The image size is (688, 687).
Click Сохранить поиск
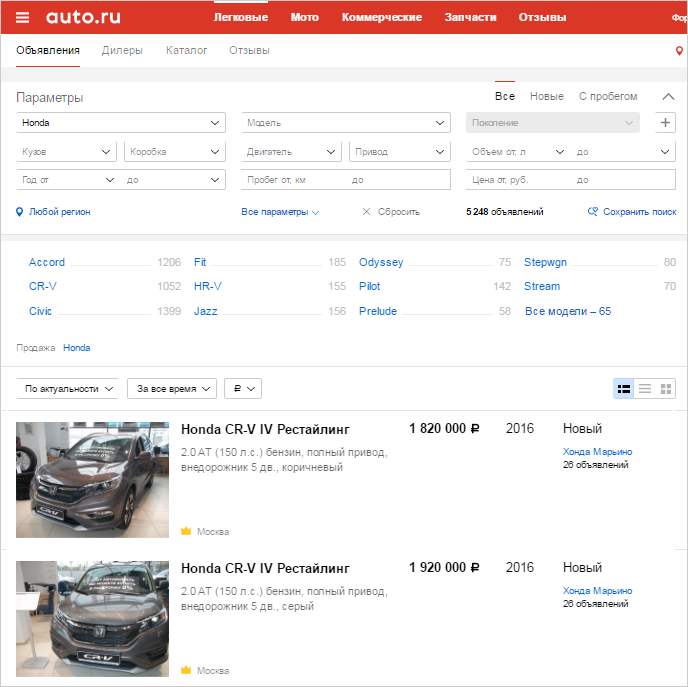pyautogui.click(x=639, y=212)
